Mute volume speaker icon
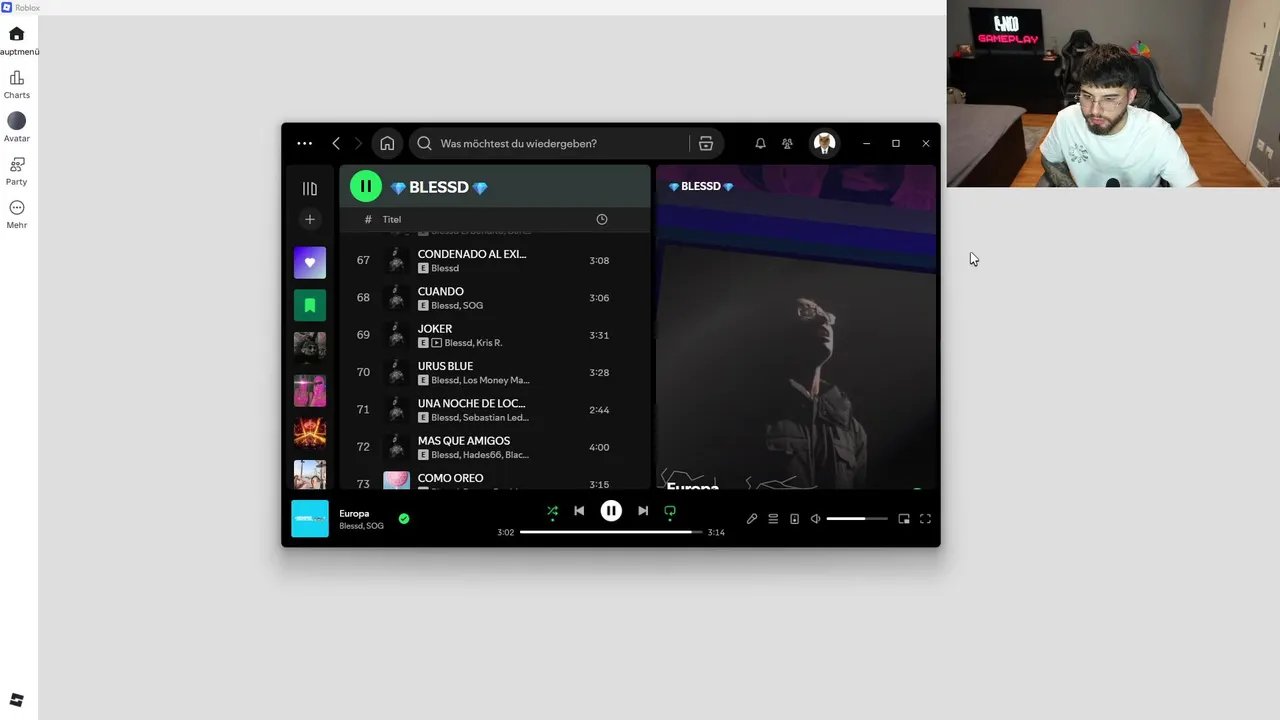 [x=815, y=519]
